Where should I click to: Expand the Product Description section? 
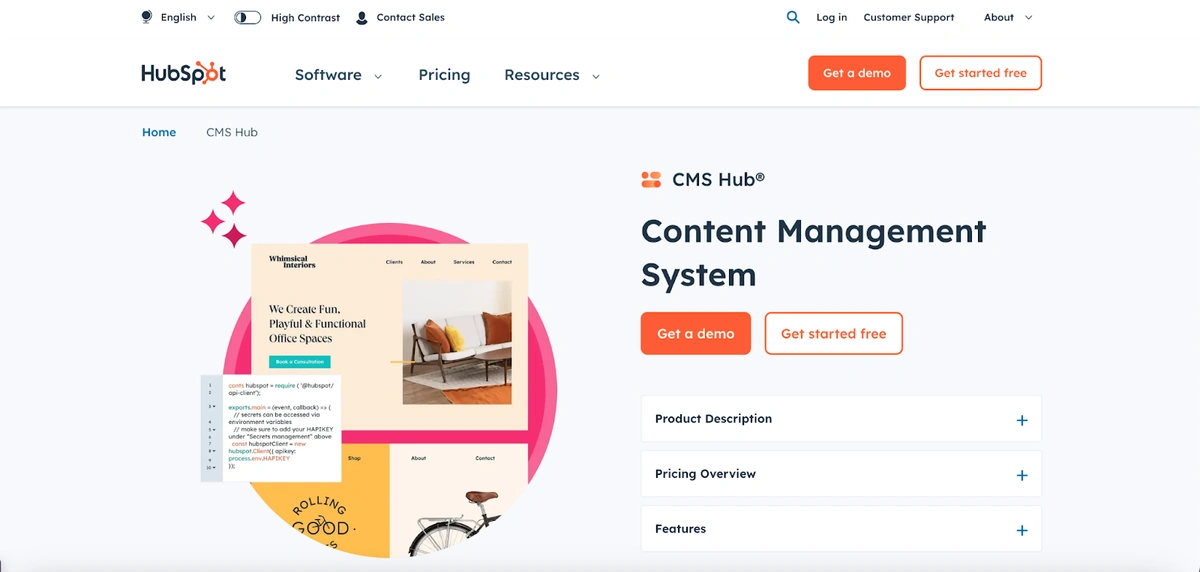tap(841, 419)
